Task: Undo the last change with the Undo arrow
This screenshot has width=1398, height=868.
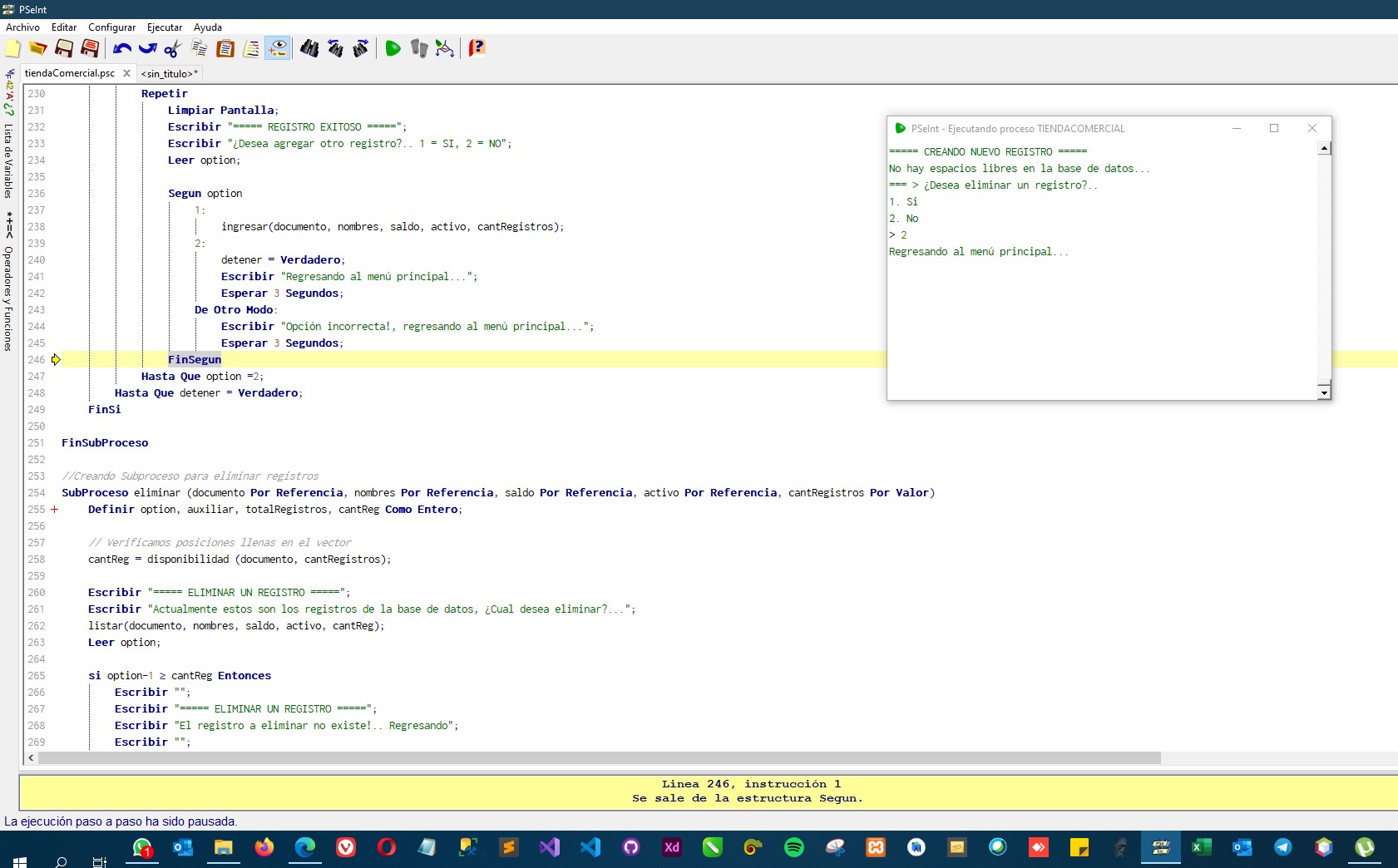Action: point(122,49)
